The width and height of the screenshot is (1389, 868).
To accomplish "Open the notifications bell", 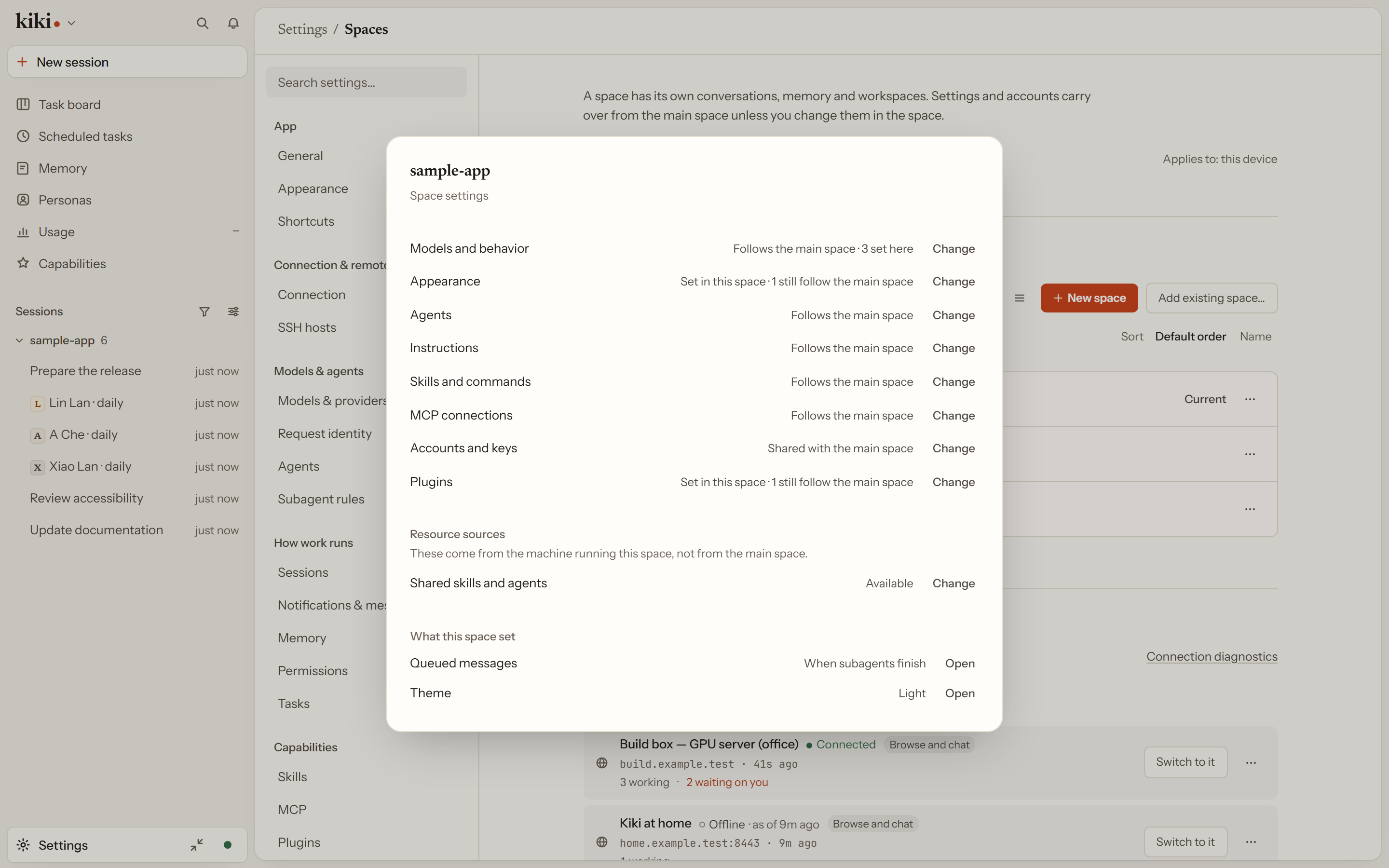I will coord(233,24).
